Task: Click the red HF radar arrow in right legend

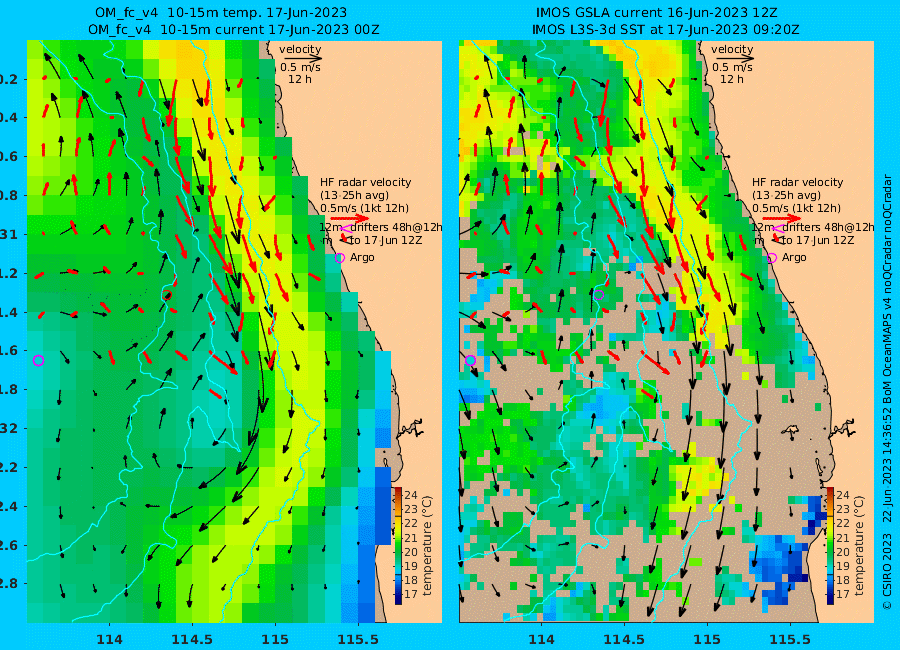Action: (782, 218)
